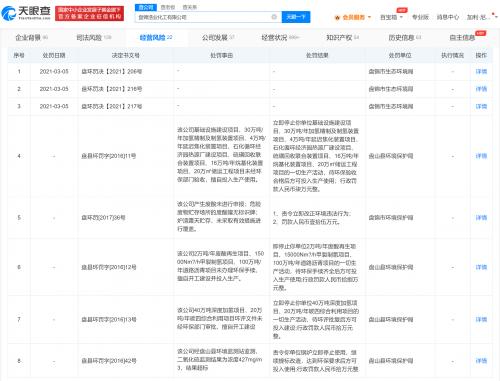The height and width of the screenshot is (381, 500).
Task: Click the 2021-03-05 date in row 2
Action: pyautogui.click(x=54, y=89)
